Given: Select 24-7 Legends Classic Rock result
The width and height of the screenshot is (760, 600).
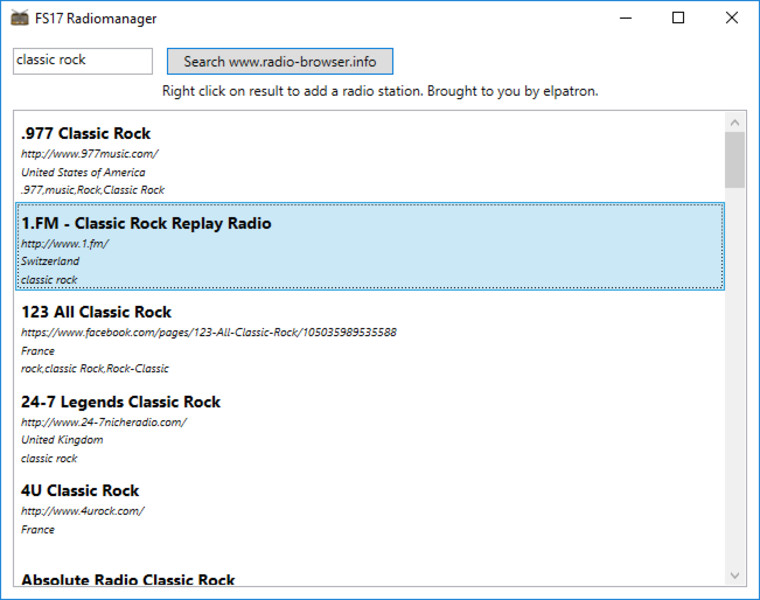Looking at the screenshot, I should pyautogui.click(x=121, y=402).
